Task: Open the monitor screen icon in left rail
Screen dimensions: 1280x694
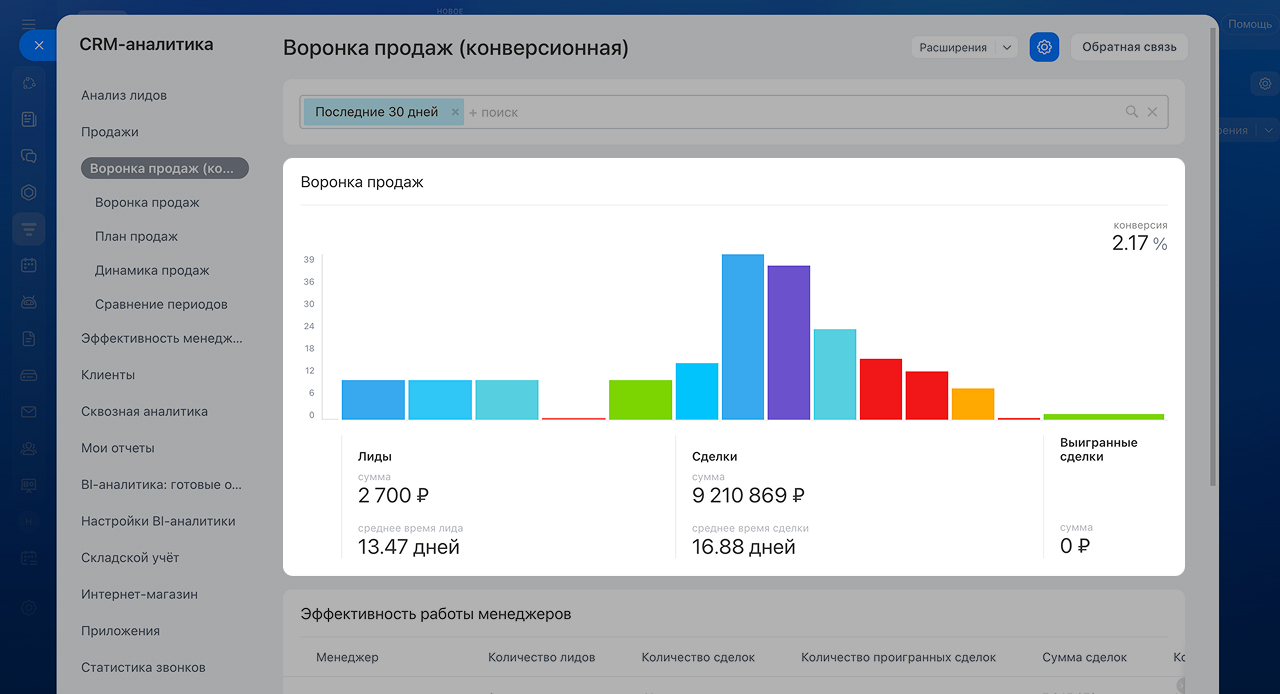Action: coord(28,485)
